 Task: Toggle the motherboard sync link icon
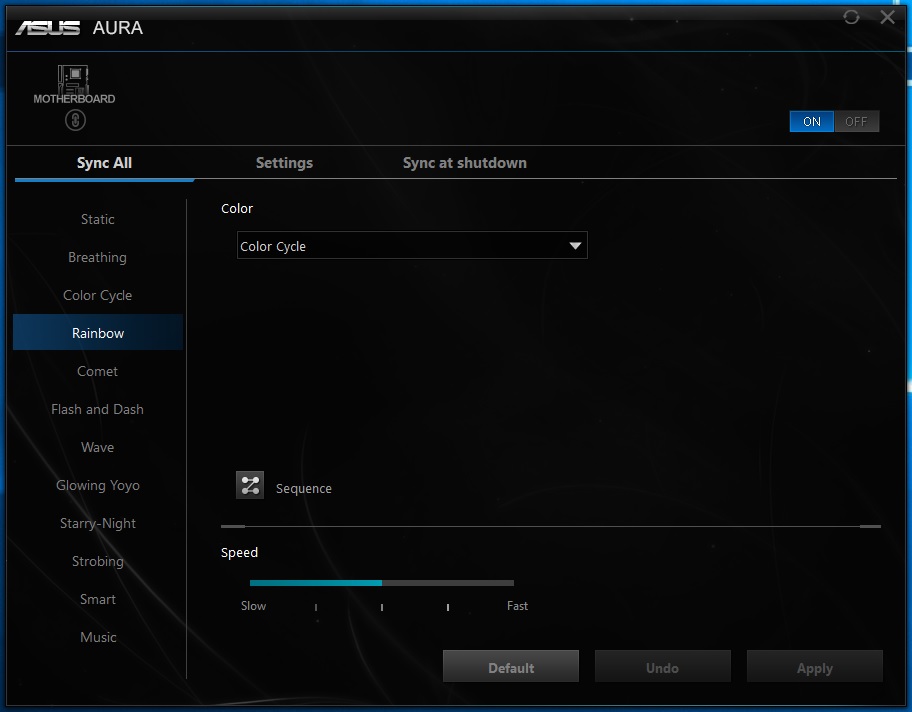click(x=75, y=120)
